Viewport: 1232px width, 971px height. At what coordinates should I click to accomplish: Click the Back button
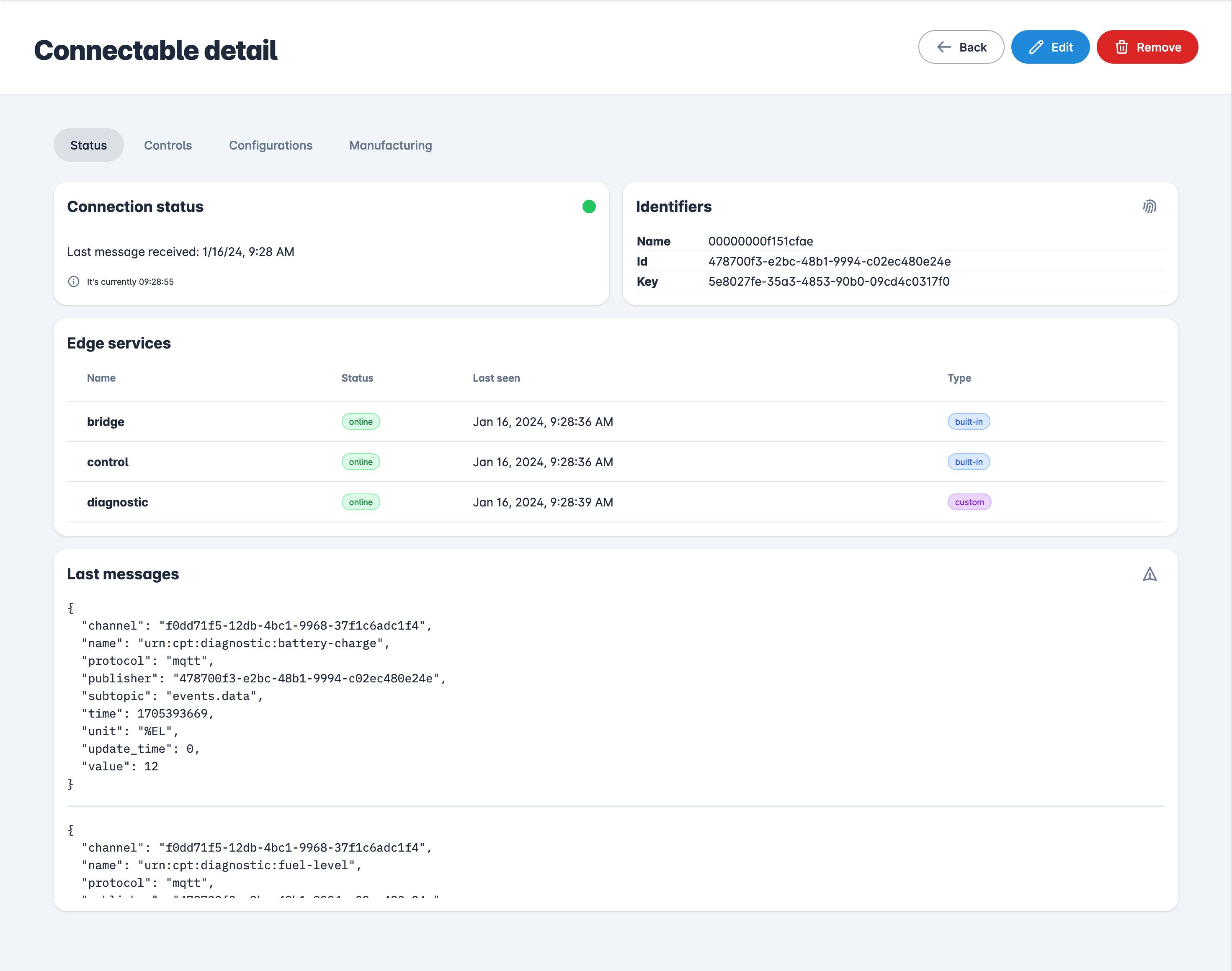961,47
